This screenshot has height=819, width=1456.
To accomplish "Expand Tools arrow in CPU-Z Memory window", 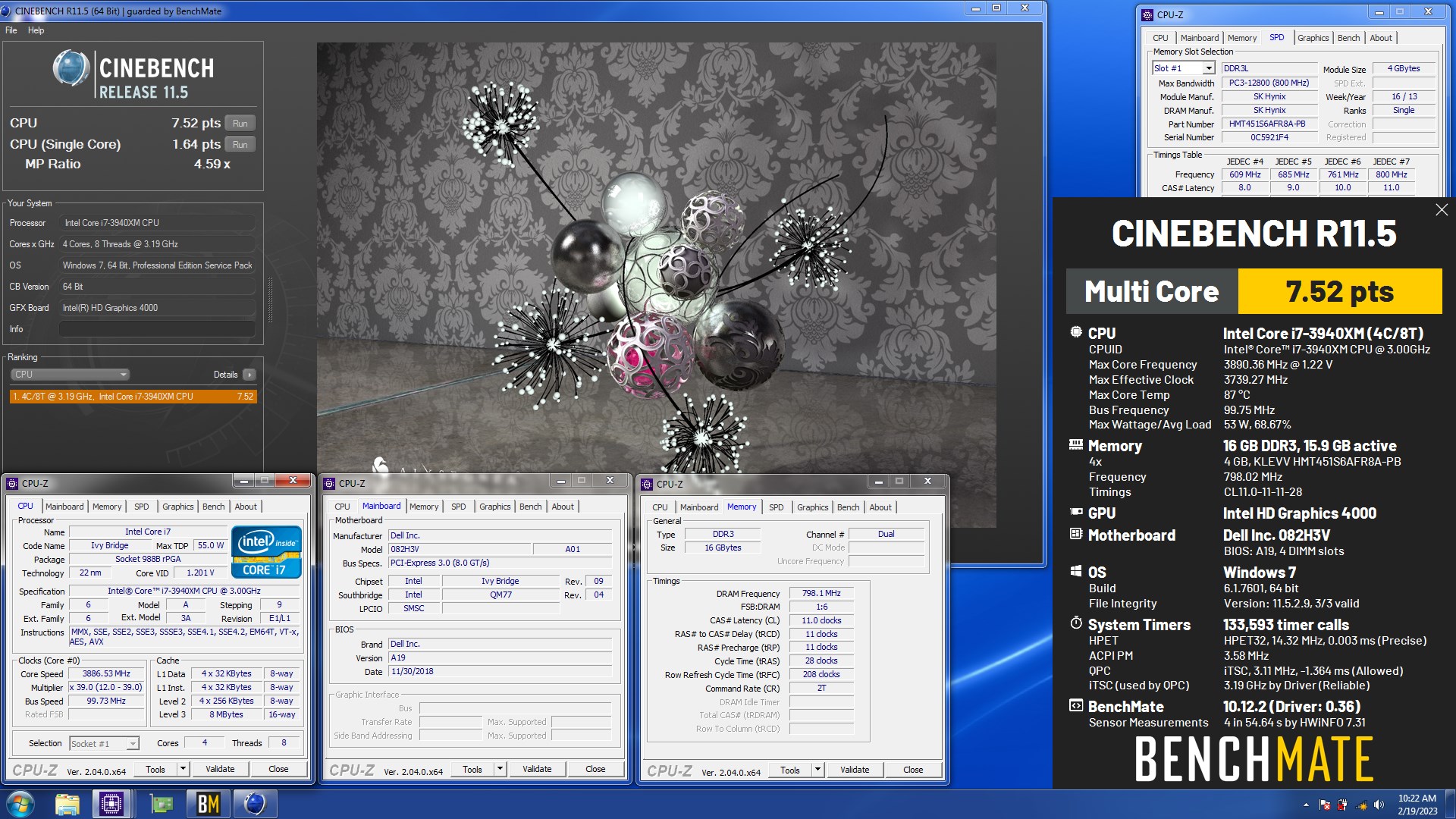I will pyautogui.click(x=817, y=770).
